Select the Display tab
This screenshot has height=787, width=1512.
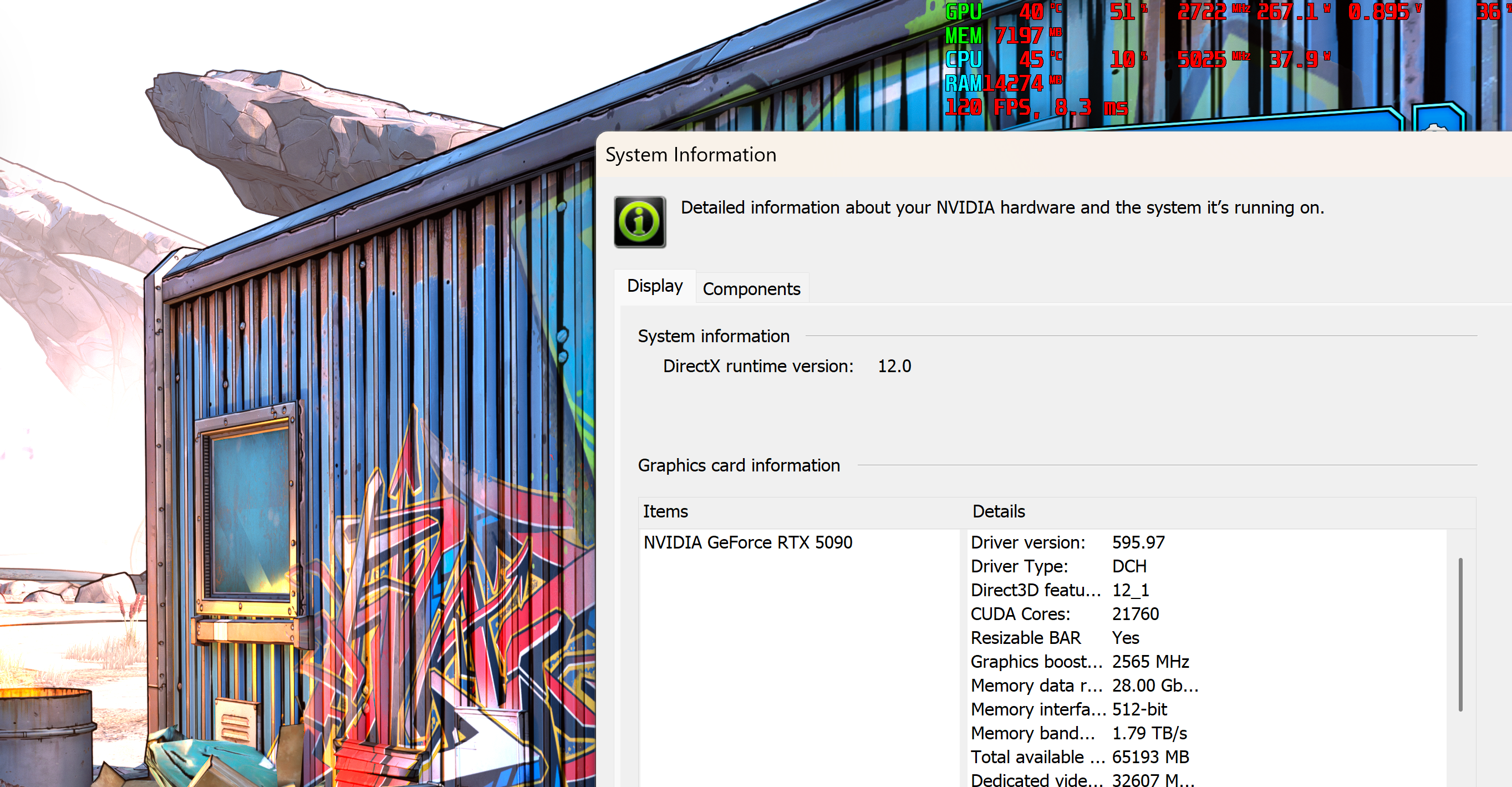(x=654, y=286)
